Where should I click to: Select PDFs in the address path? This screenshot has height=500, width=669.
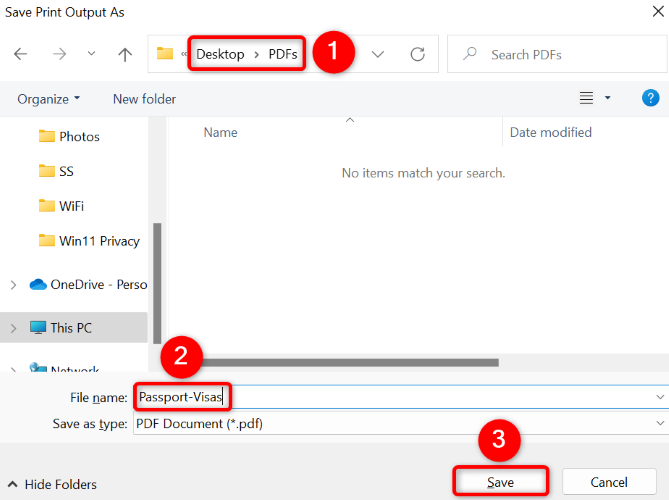point(282,54)
